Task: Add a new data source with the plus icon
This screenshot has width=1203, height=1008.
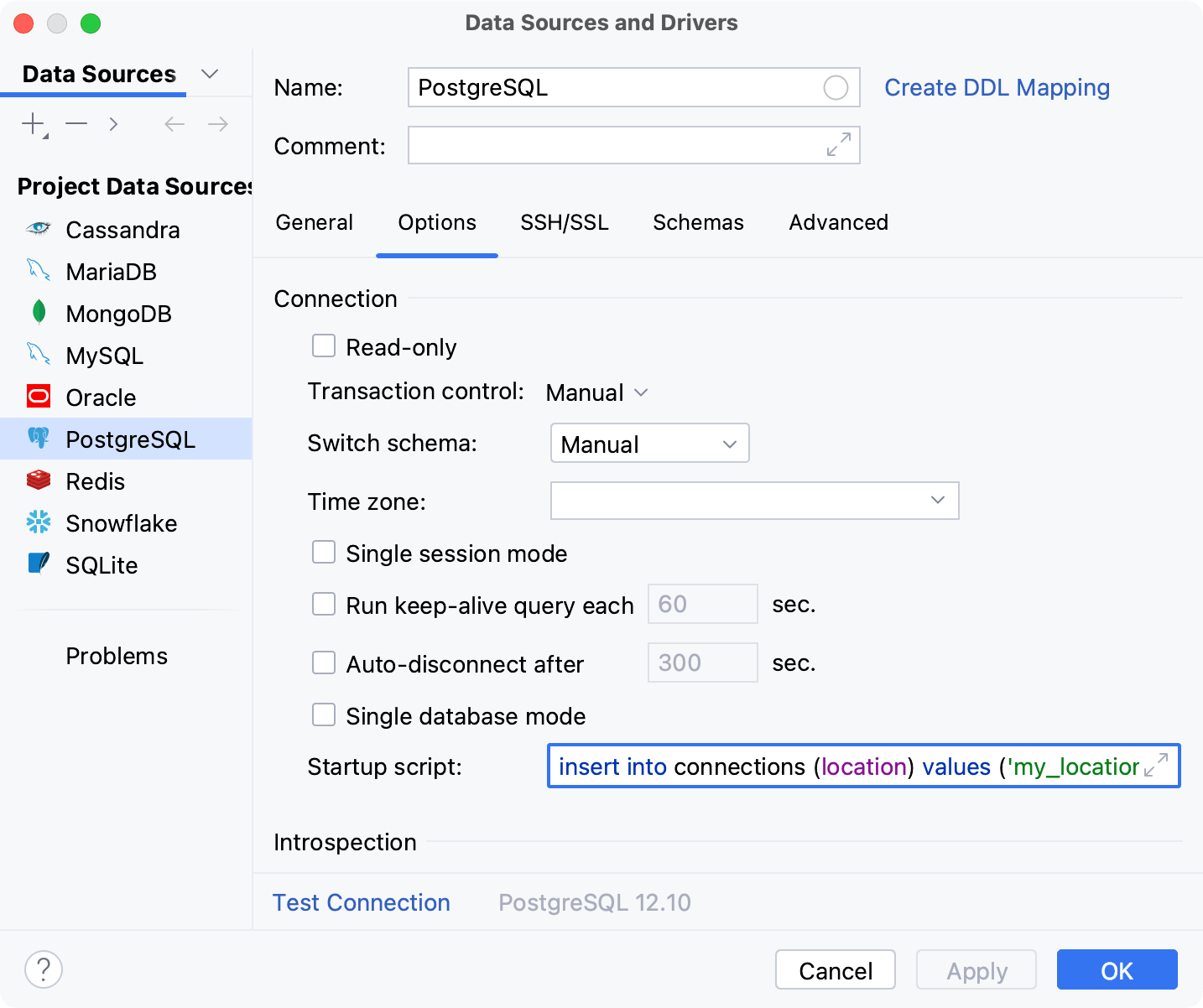Action: tap(32, 123)
